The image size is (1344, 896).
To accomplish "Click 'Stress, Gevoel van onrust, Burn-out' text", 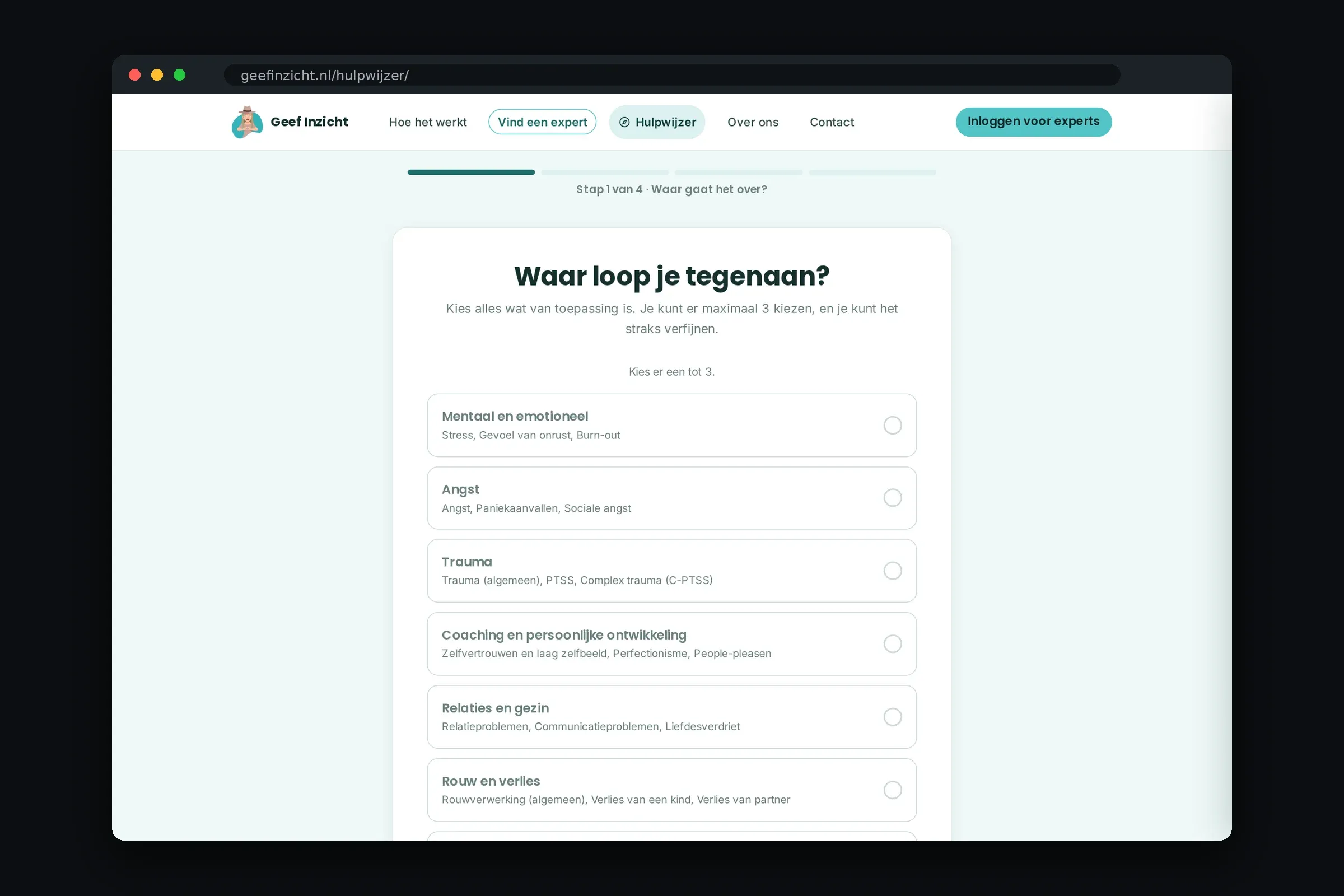I will [x=531, y=436].
